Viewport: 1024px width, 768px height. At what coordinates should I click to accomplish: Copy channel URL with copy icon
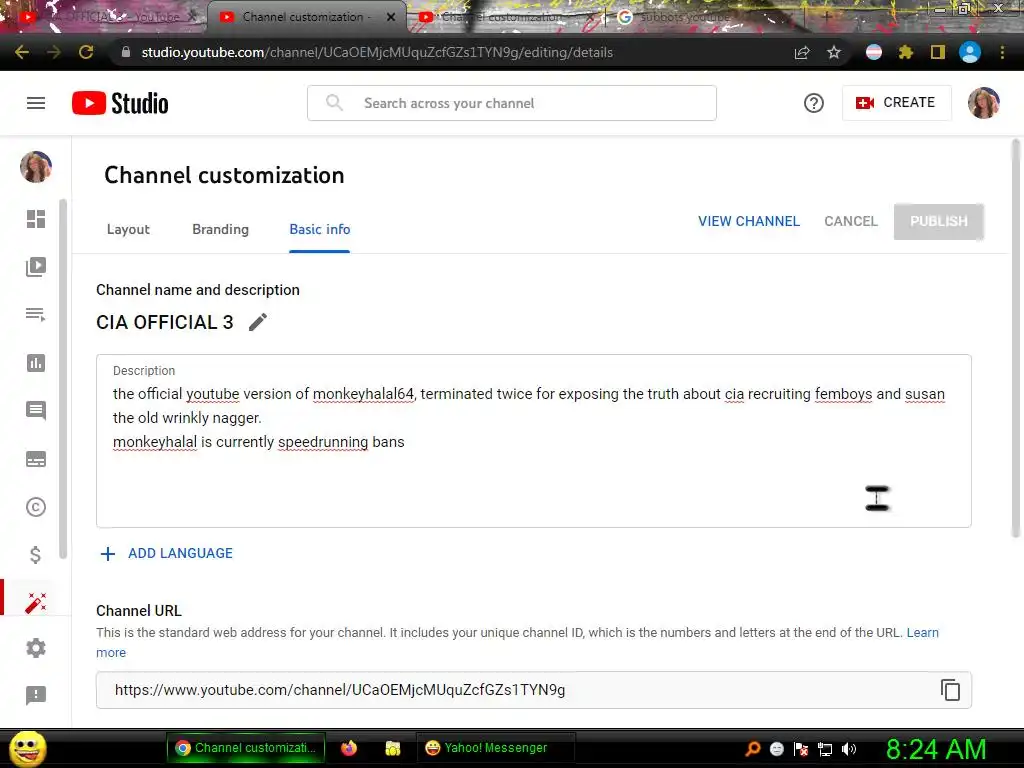[x=950, y=690]
